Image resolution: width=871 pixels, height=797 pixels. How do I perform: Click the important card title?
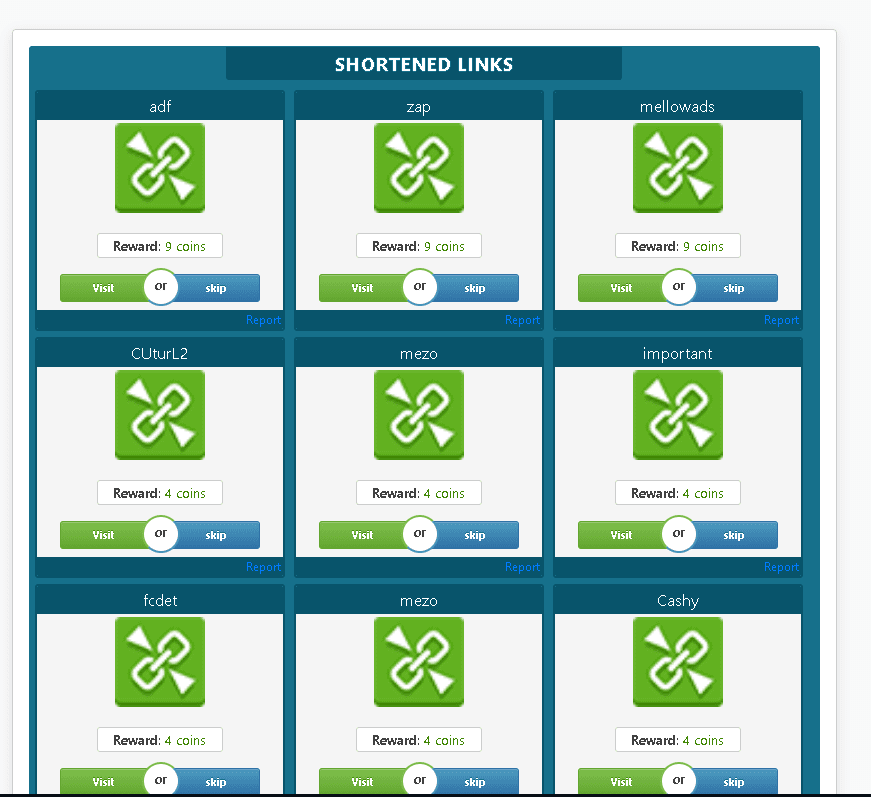click(x=677, y=354)
